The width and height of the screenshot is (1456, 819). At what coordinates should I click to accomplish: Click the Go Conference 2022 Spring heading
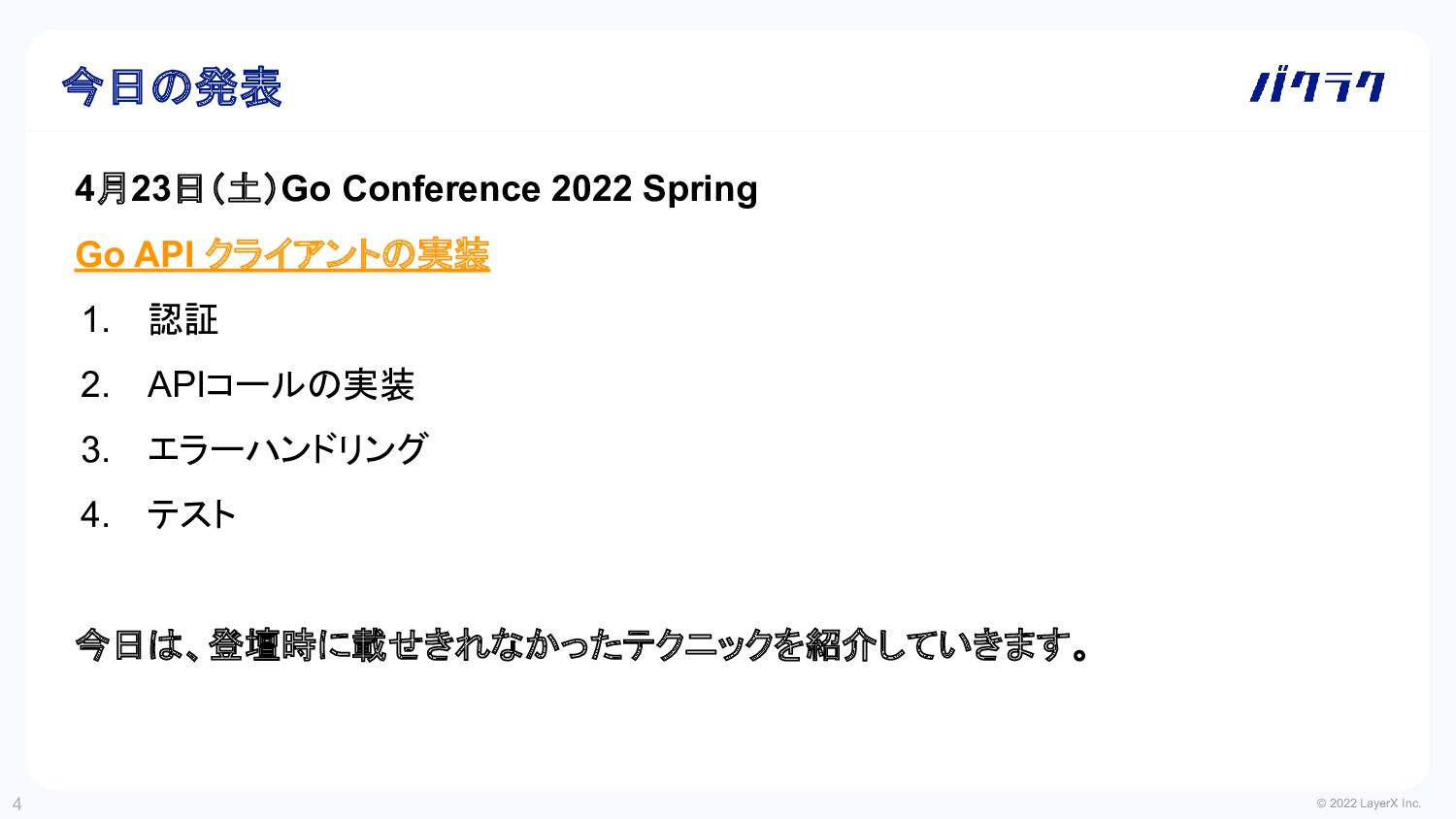(x=416, y=188)
